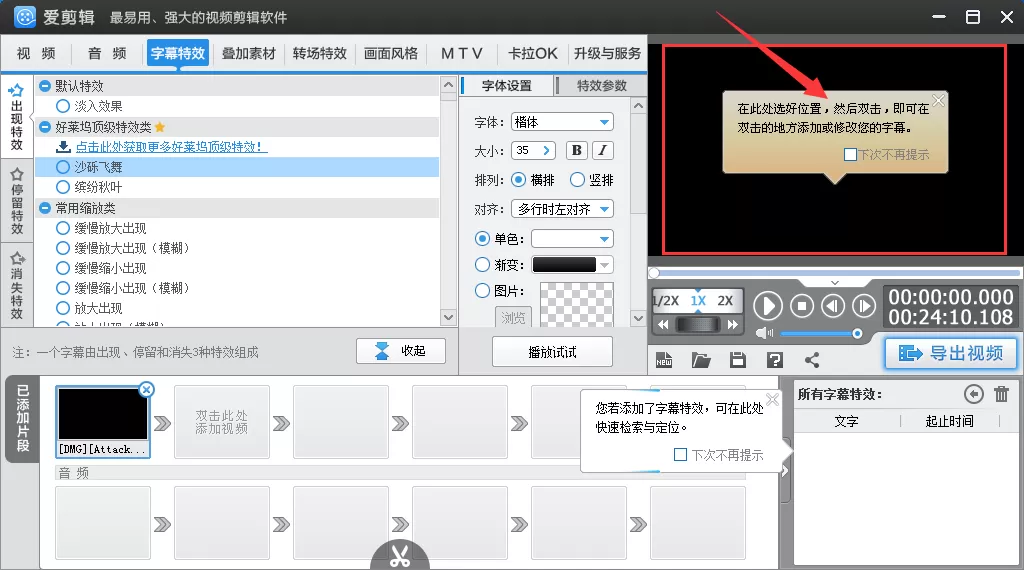1024x570 pixels.
Task: Click the round back-arrow icon in the subtitle effects list
Action: click(x=973, y=394)
